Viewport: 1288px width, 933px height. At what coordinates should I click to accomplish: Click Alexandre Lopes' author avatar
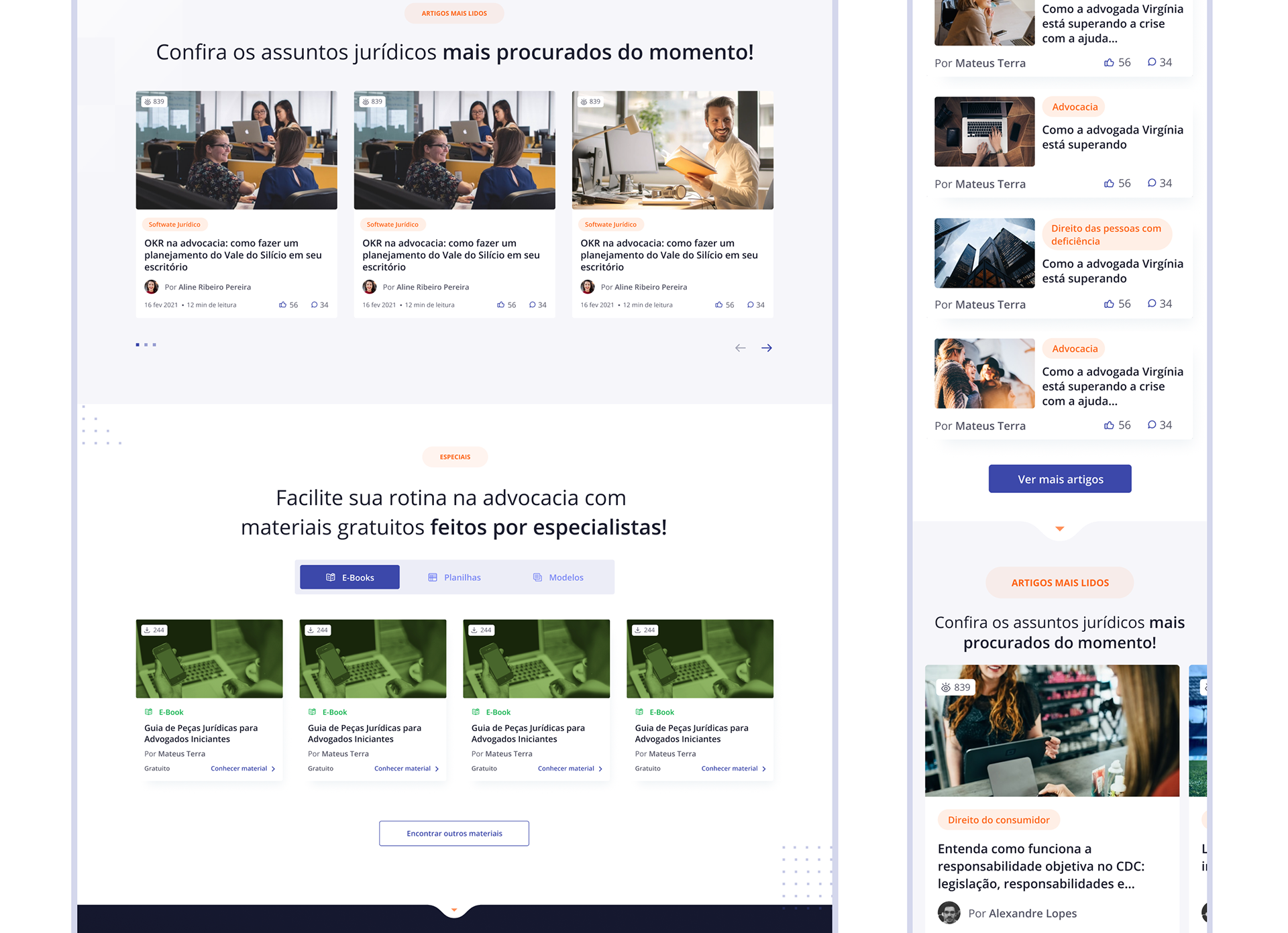click(949, 913)
